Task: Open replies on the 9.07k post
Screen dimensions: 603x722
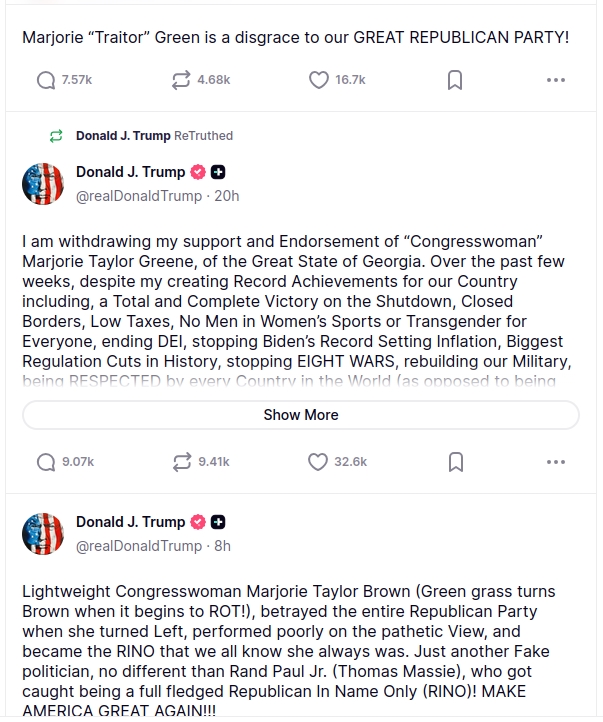Action: click(x=46, y=462)
